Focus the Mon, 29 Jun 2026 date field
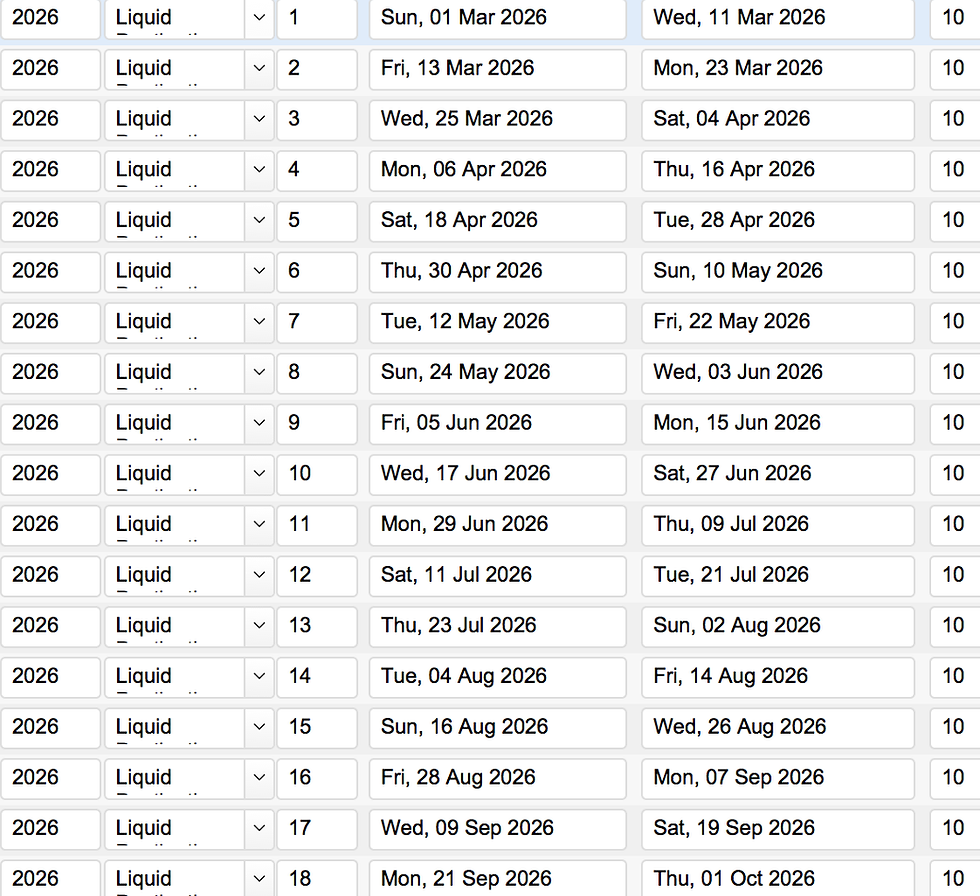The image size is (980, 896). tap(497, 524)
